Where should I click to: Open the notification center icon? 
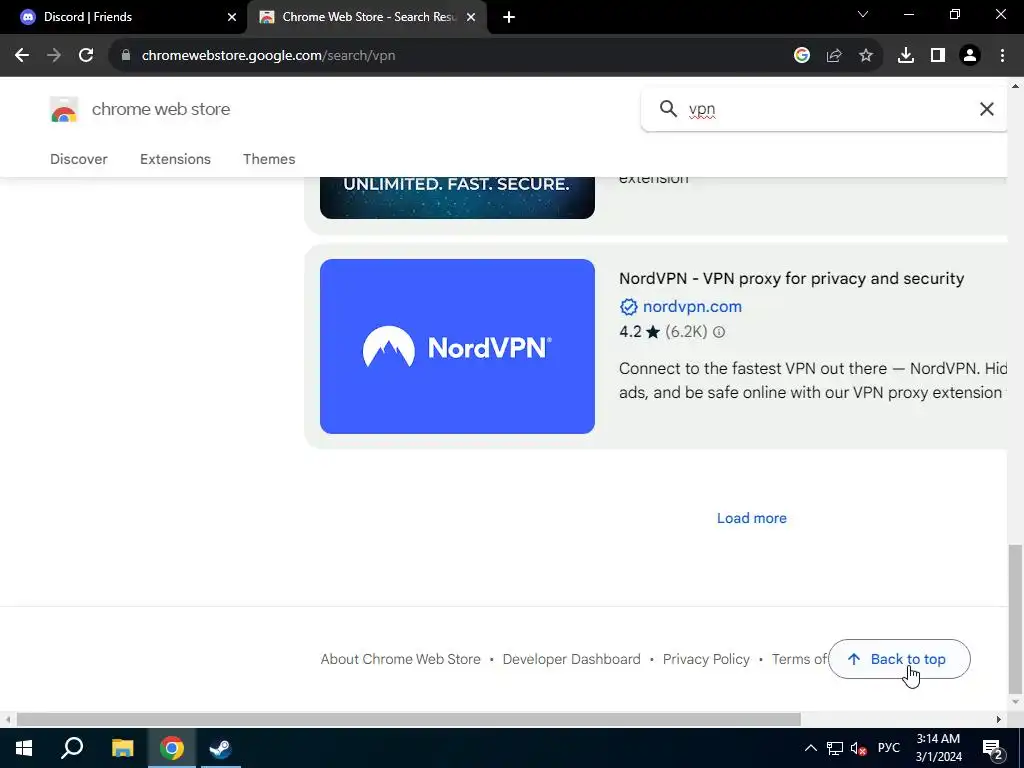click(992, 748)
